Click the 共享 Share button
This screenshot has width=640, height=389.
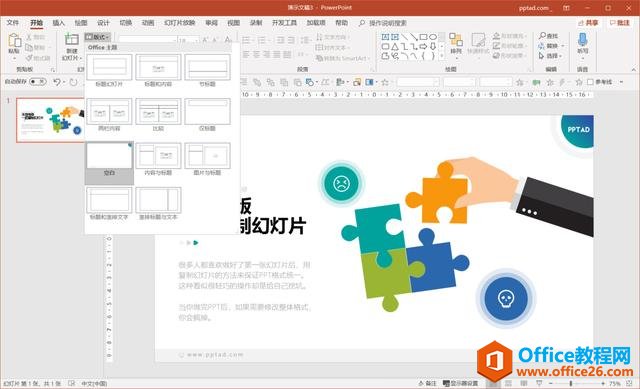click(x=589, y=23)
